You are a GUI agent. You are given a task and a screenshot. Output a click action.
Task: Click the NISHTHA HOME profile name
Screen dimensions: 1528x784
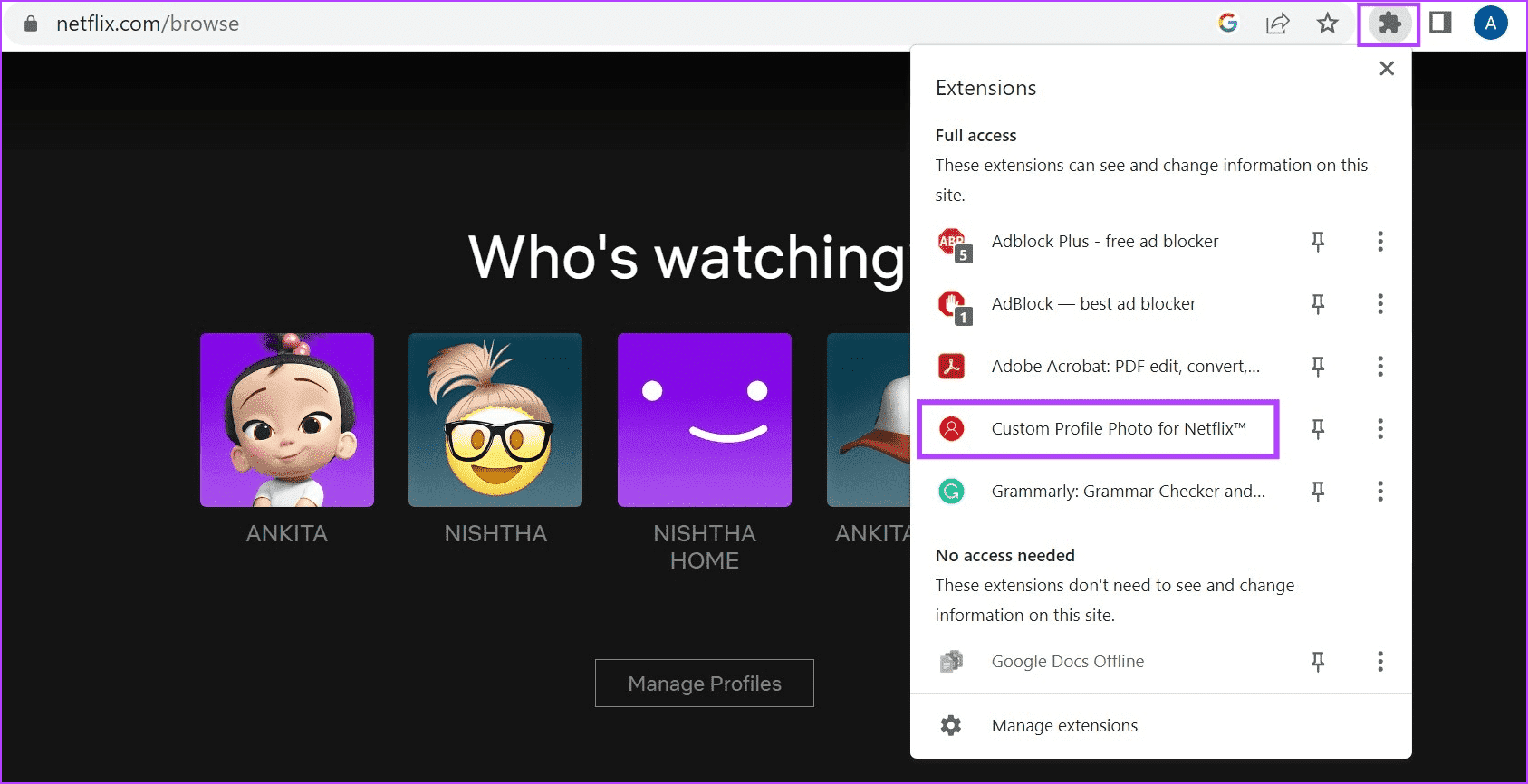click(x=705, y=547)
